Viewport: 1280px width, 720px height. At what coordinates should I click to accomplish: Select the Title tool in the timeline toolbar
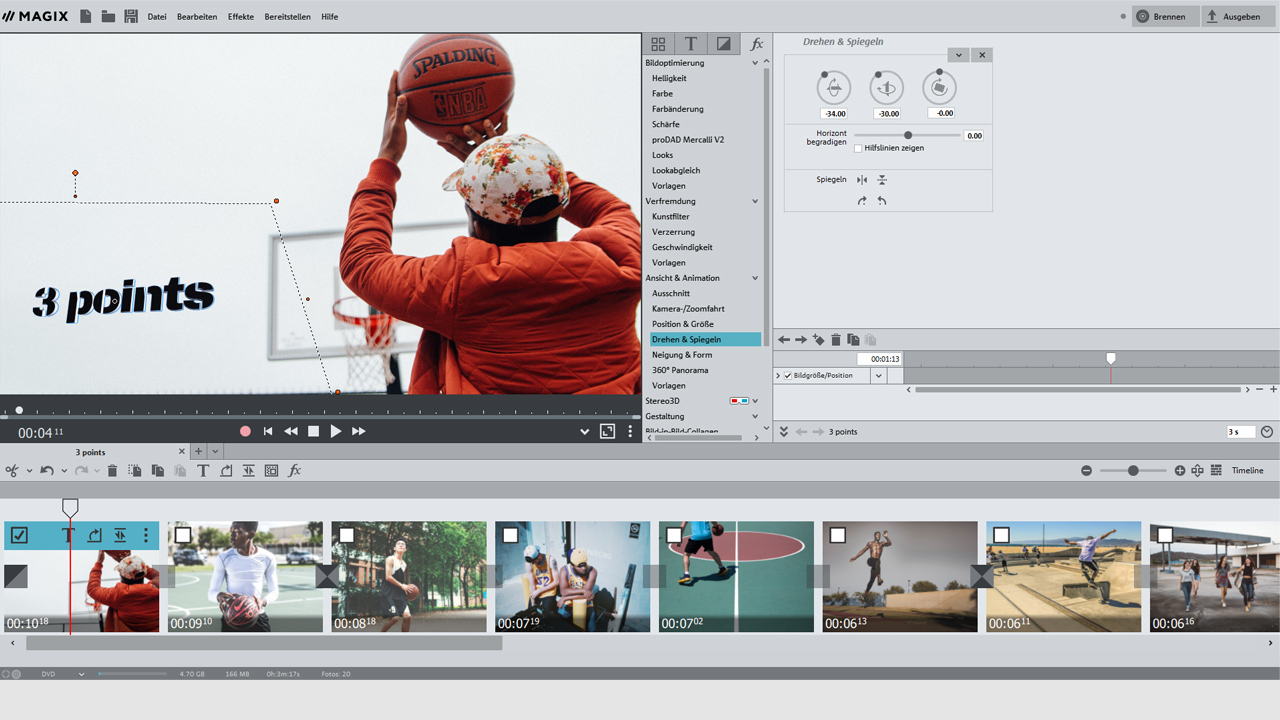coord(202,470)
